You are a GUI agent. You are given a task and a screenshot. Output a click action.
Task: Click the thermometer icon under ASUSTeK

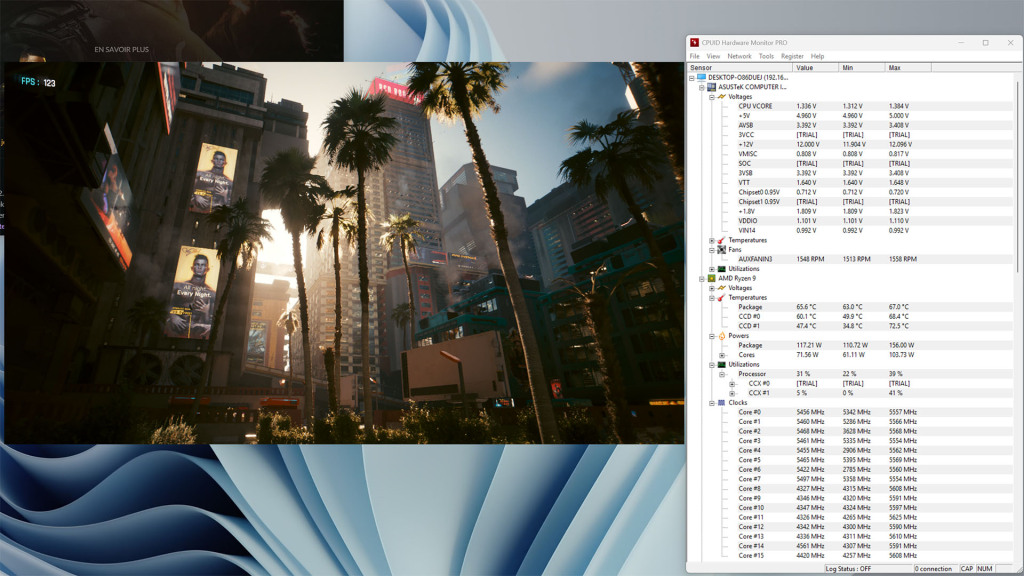tap(722, 240)
